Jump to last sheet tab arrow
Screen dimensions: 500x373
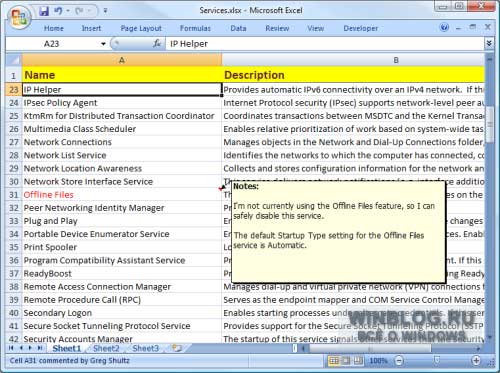40,348
